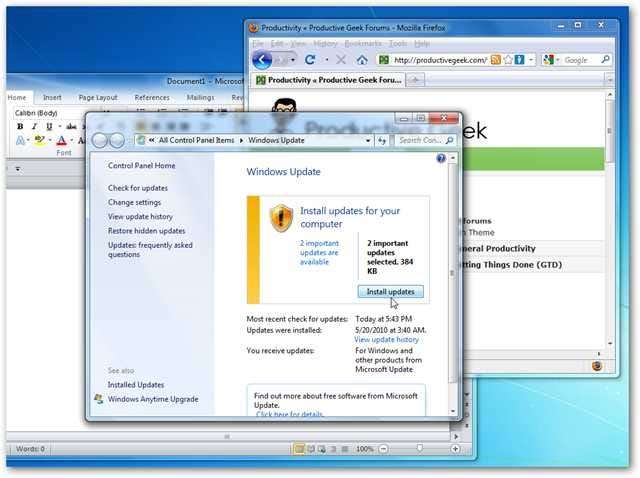The image size is (640, 478).
Task: Open Restore hidden updates link
Action: coord(147,231)
